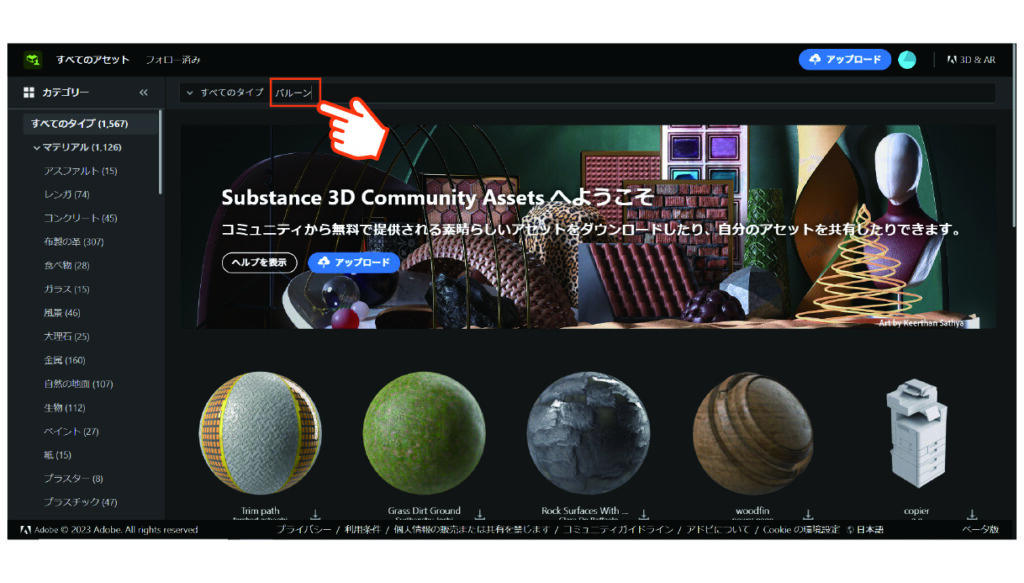Switch to the フォロー済み tab
The height and width of the screenshot is (583, 1024).
pos(173,59)
